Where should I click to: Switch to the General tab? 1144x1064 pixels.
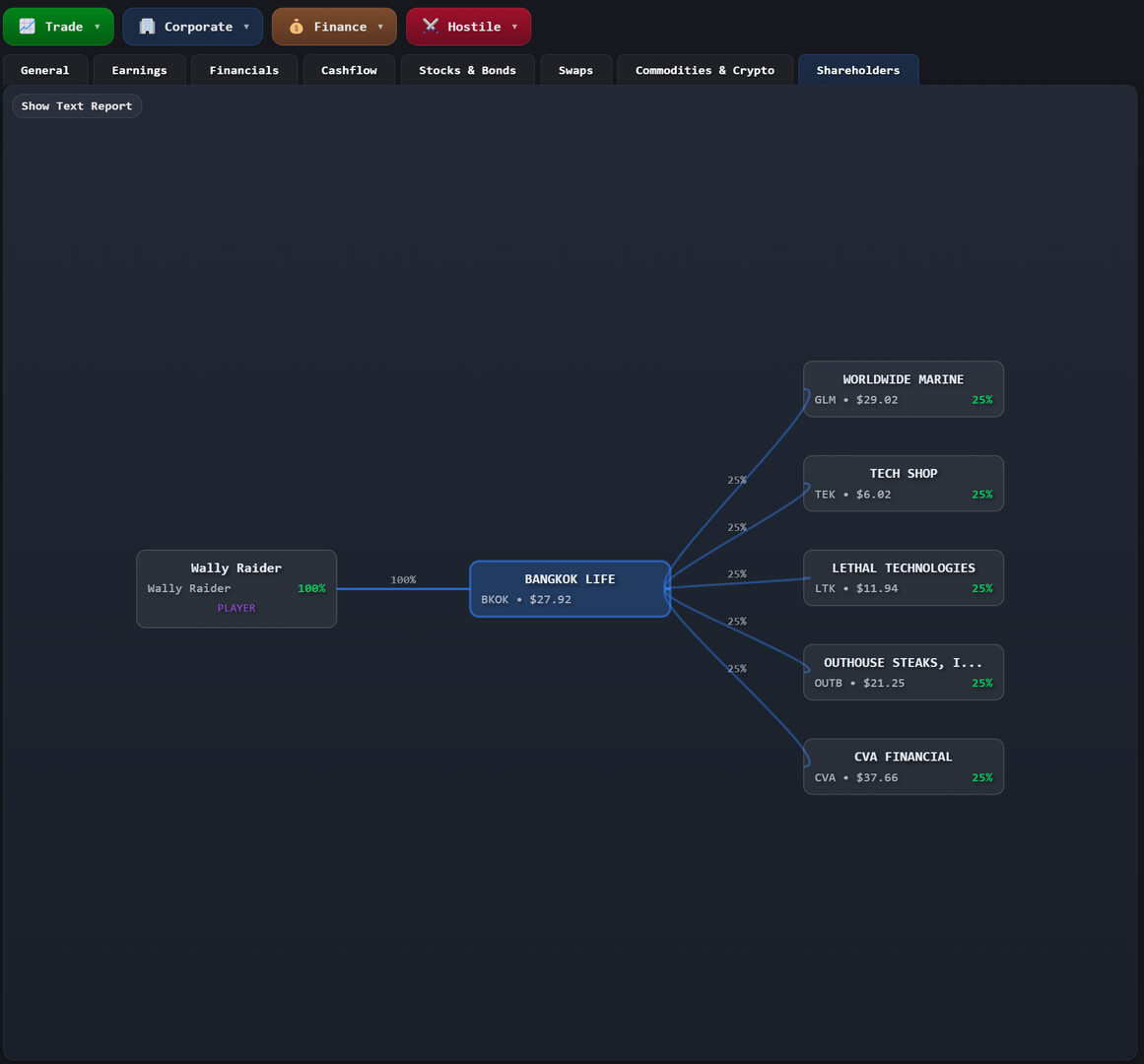44,70
